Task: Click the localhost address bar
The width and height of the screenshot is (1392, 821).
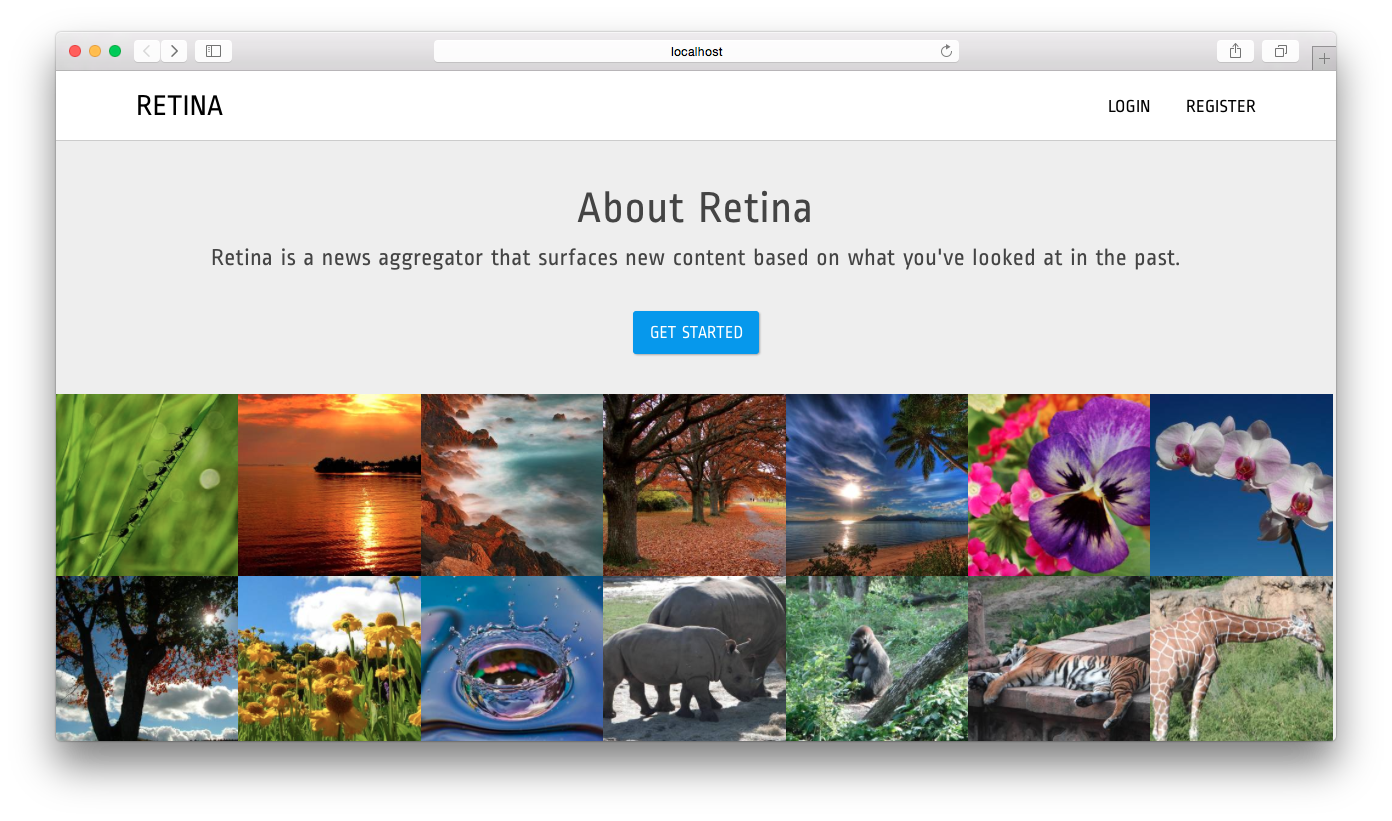Action: pos(696,51)
